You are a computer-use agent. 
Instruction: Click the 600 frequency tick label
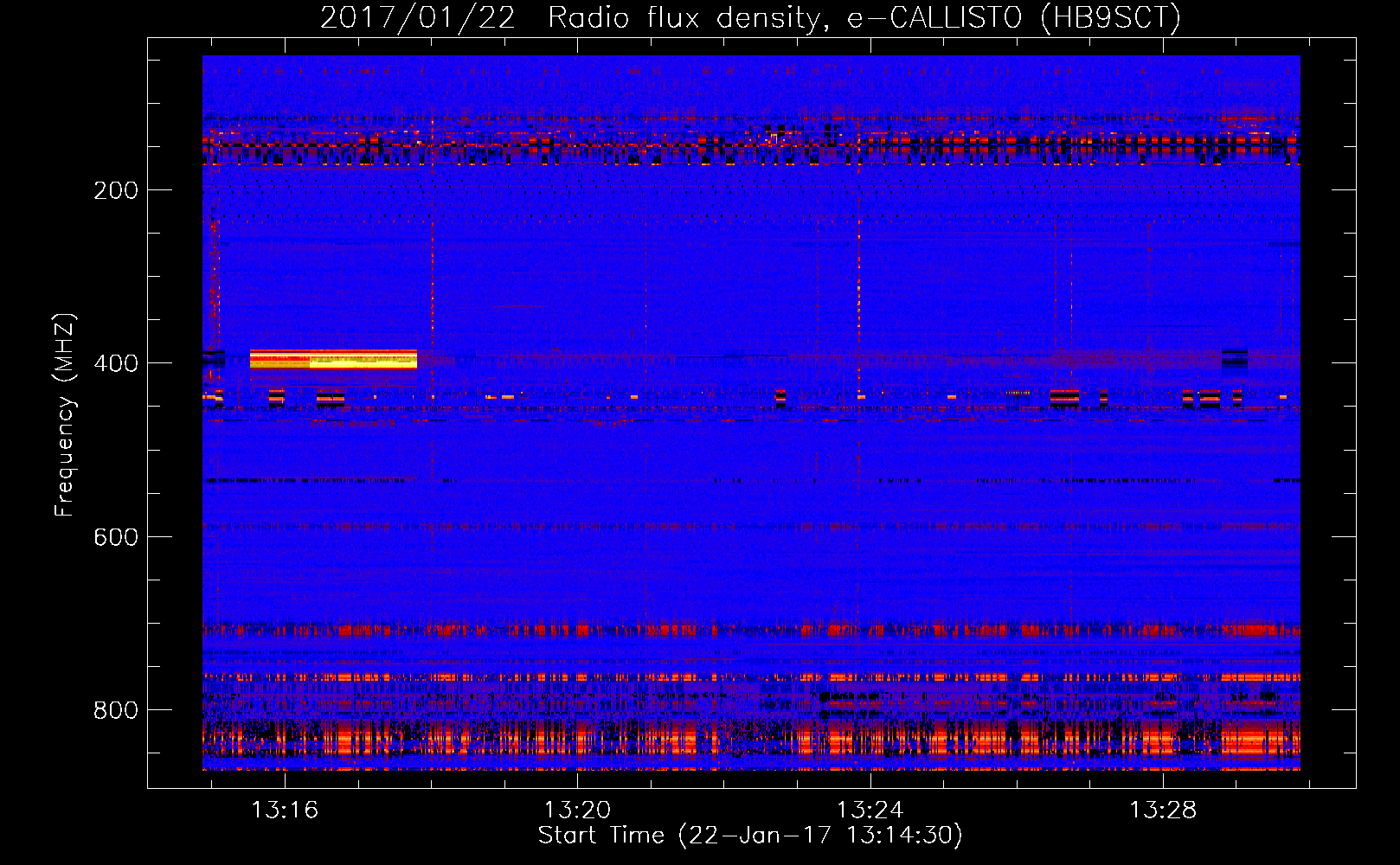[x=116, y=537]
